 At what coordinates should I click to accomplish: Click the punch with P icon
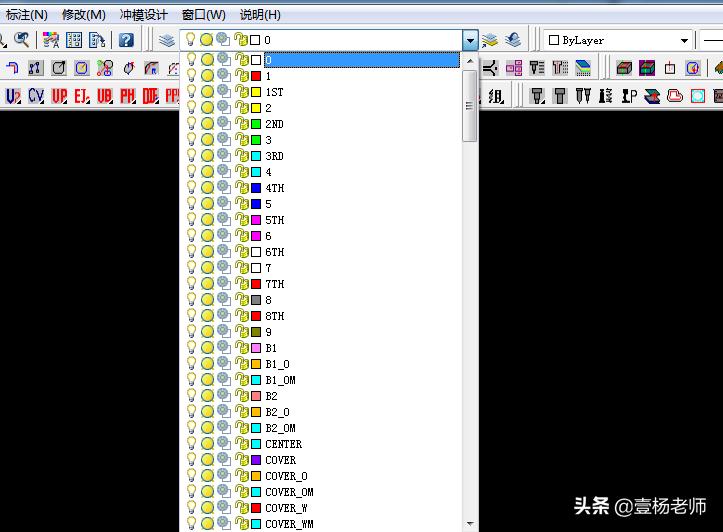(629, 96)
